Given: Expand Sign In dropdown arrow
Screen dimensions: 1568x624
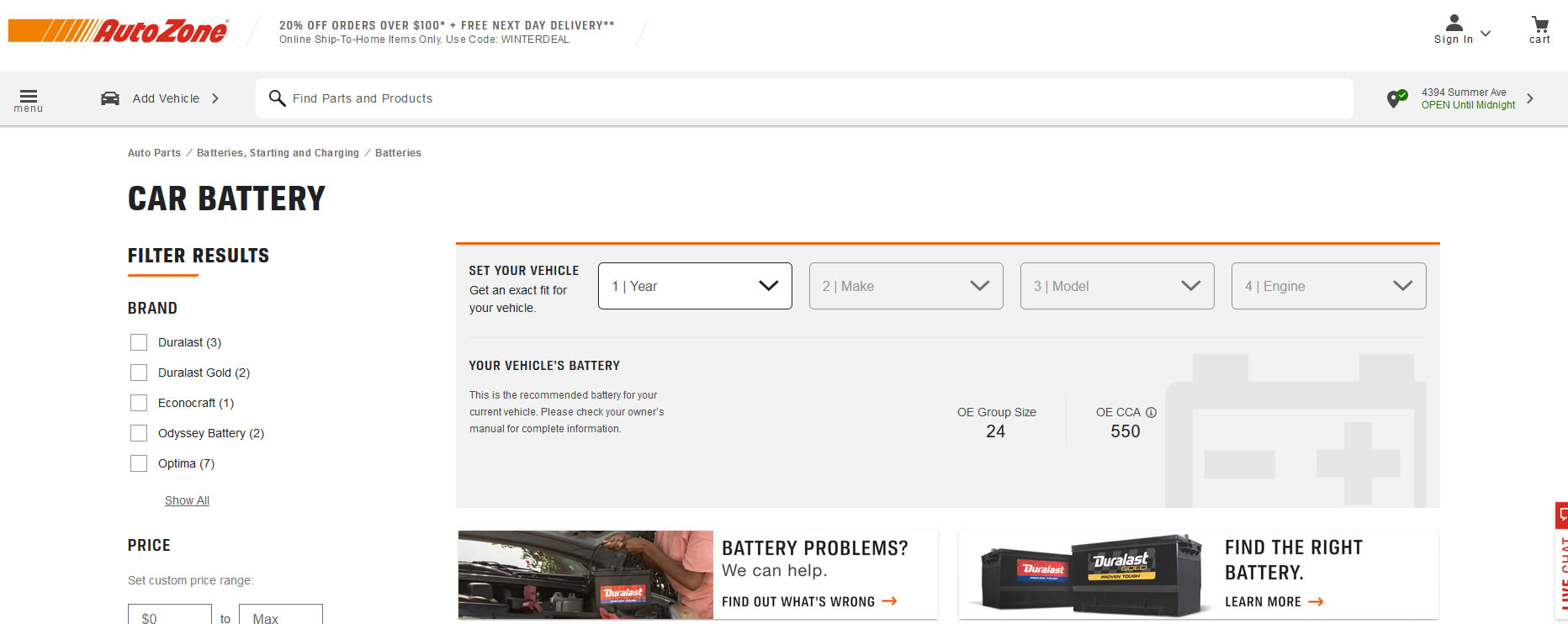Looking at the screenshot, I should click(x=1486, y=34).
